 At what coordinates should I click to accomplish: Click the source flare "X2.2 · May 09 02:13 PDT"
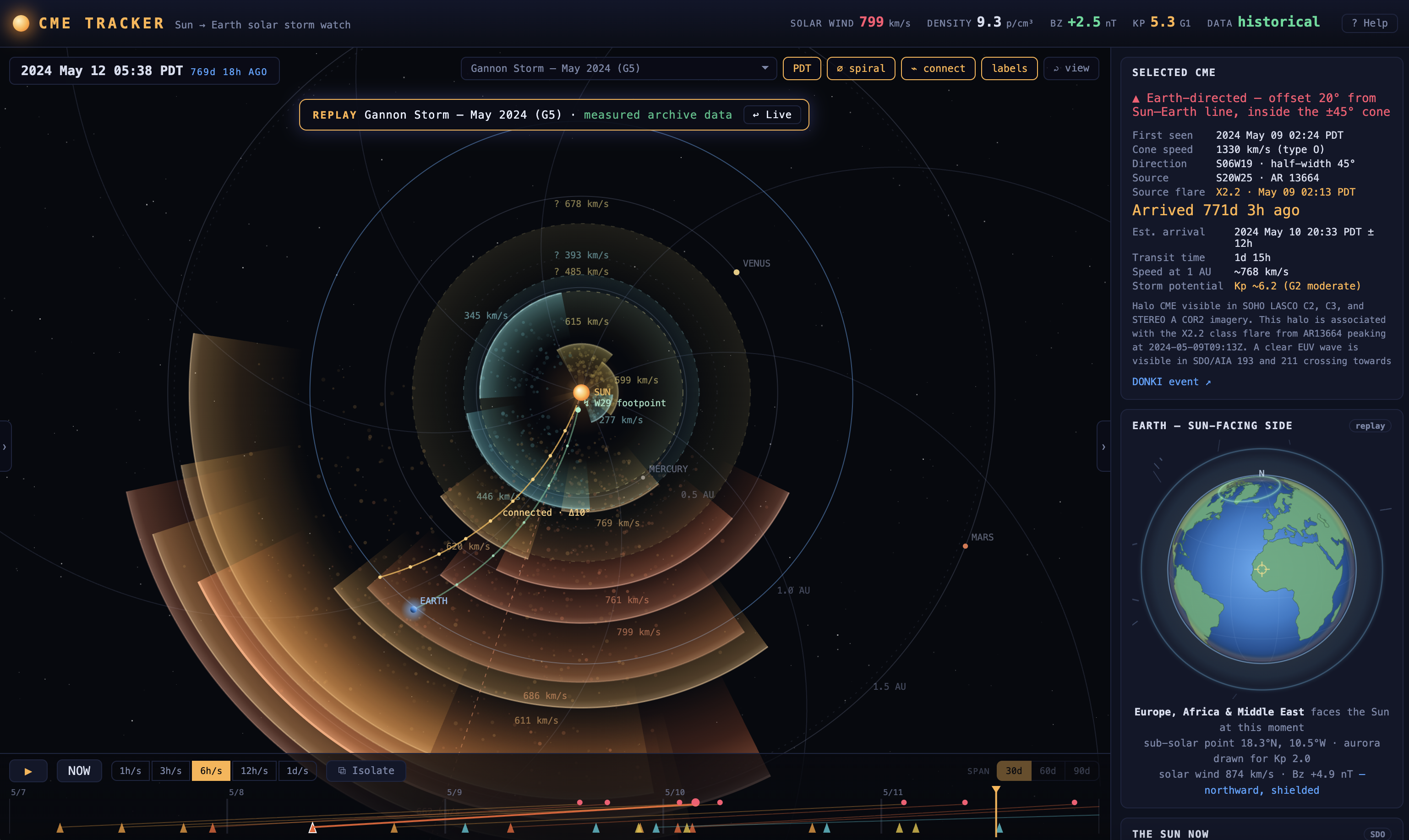tap(1286, 192)
